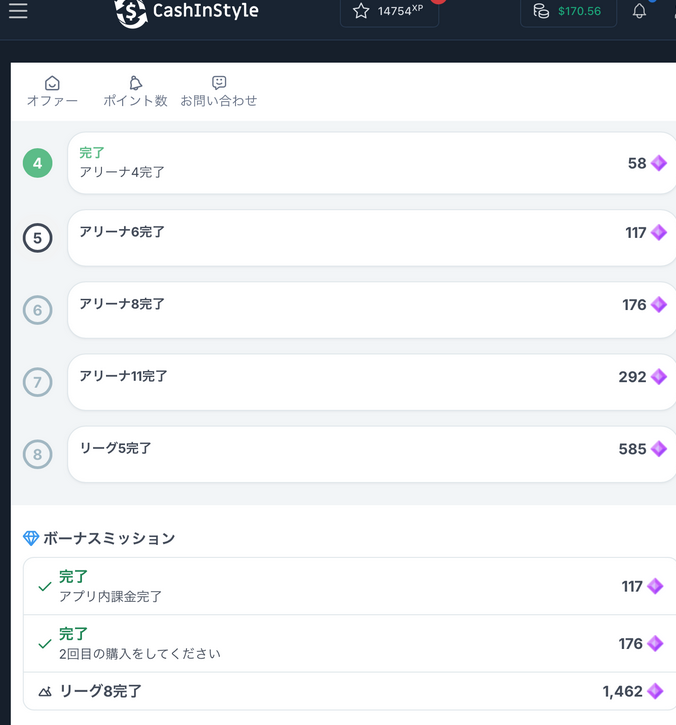Open the アリーナ11完了 task card
The image size is (676, 725).
372,382
